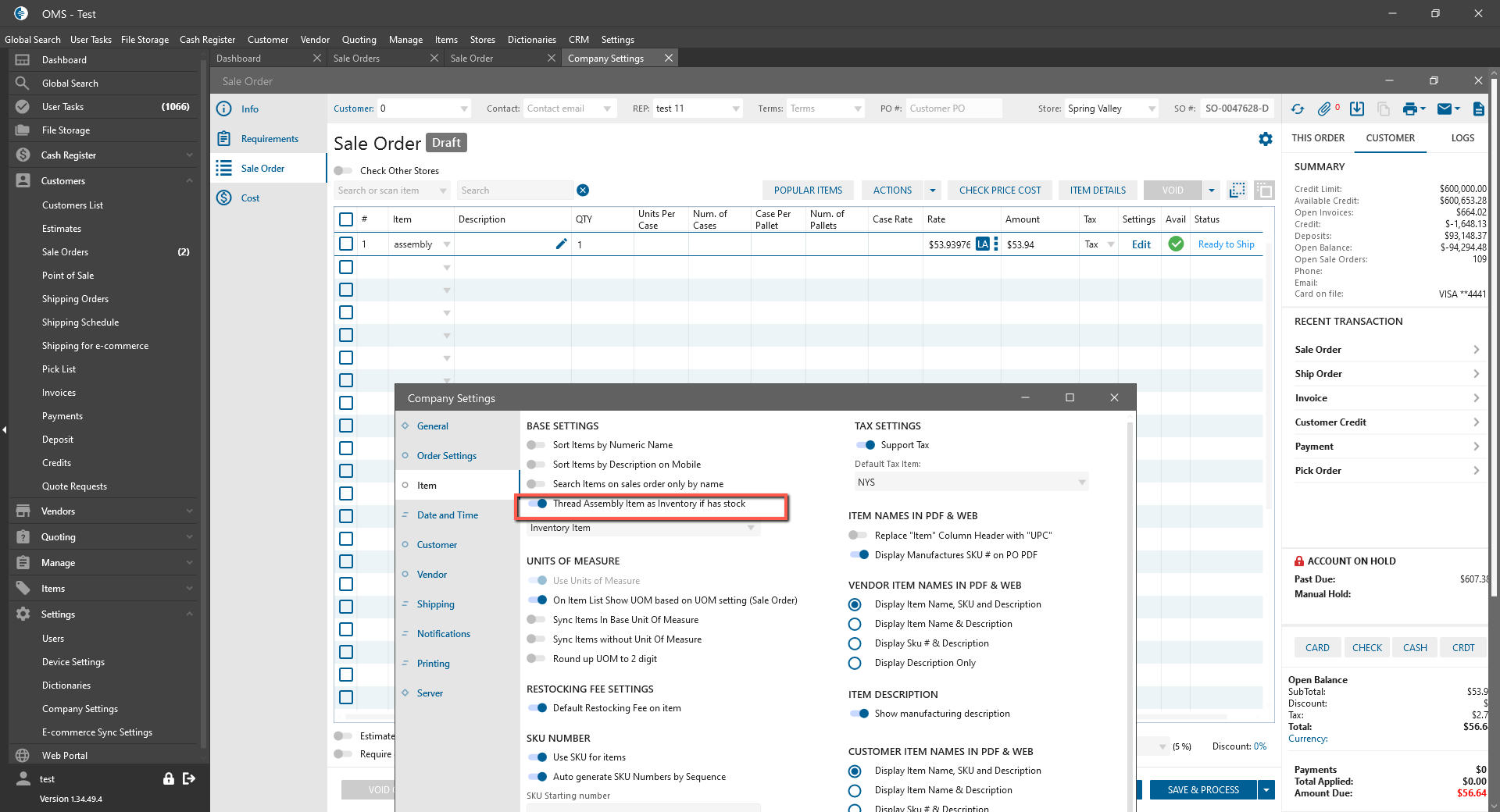Screen dimensions: 1500x812
Task: Open the Dictionaries menu in menu bar
Action: click(x=531, y=40)
